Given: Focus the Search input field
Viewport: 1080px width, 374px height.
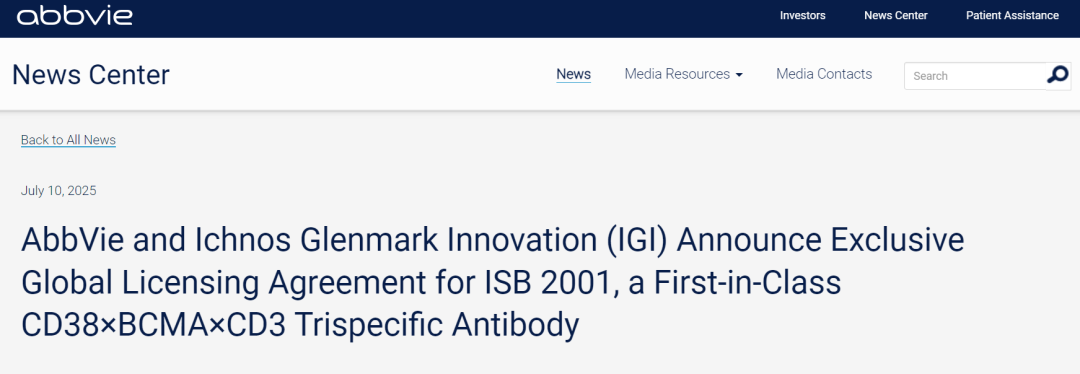Looking at the screenshot, I should coord(975,76).
